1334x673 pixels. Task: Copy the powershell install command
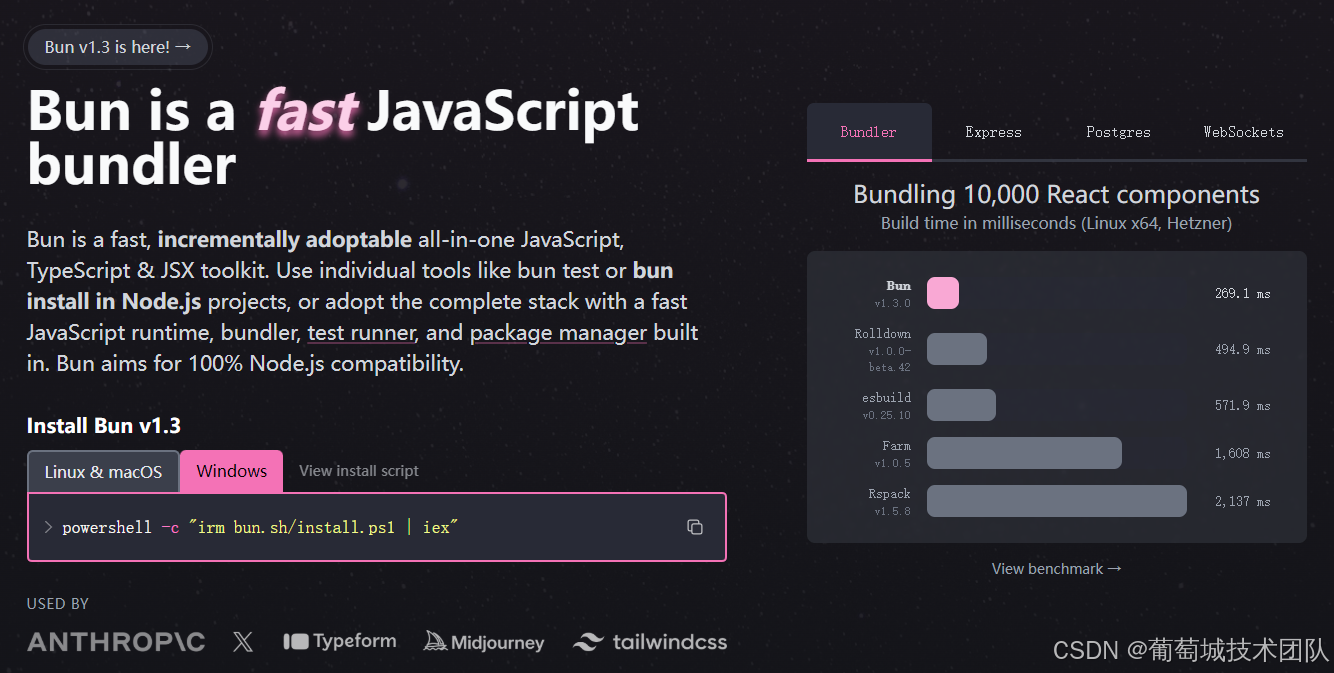695,527
